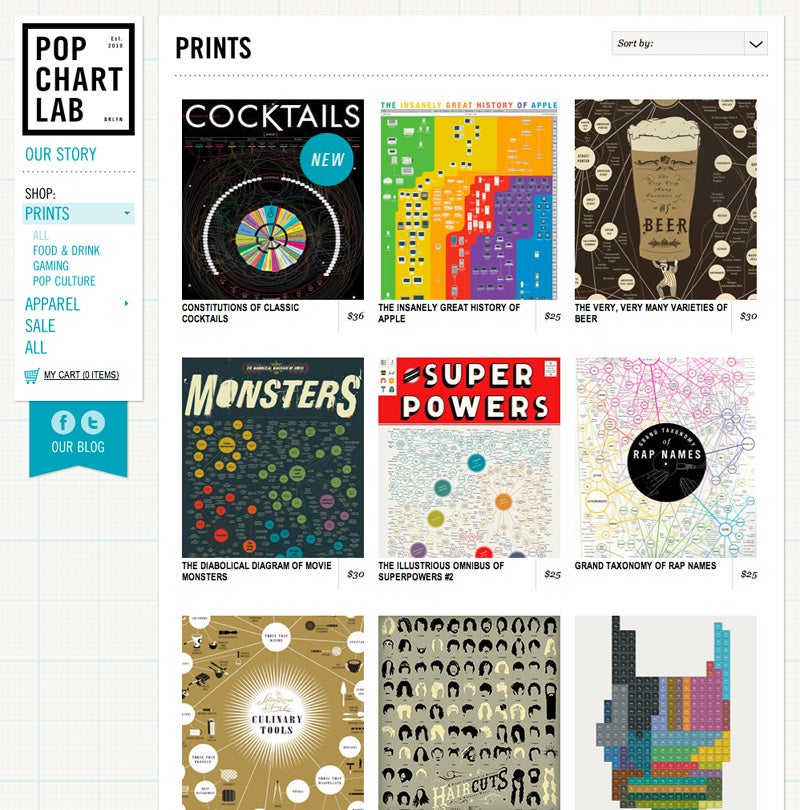The height and width of the screenshot is (810, 800).
Task: Click the shopping cart icon
Action: point(32,376)
